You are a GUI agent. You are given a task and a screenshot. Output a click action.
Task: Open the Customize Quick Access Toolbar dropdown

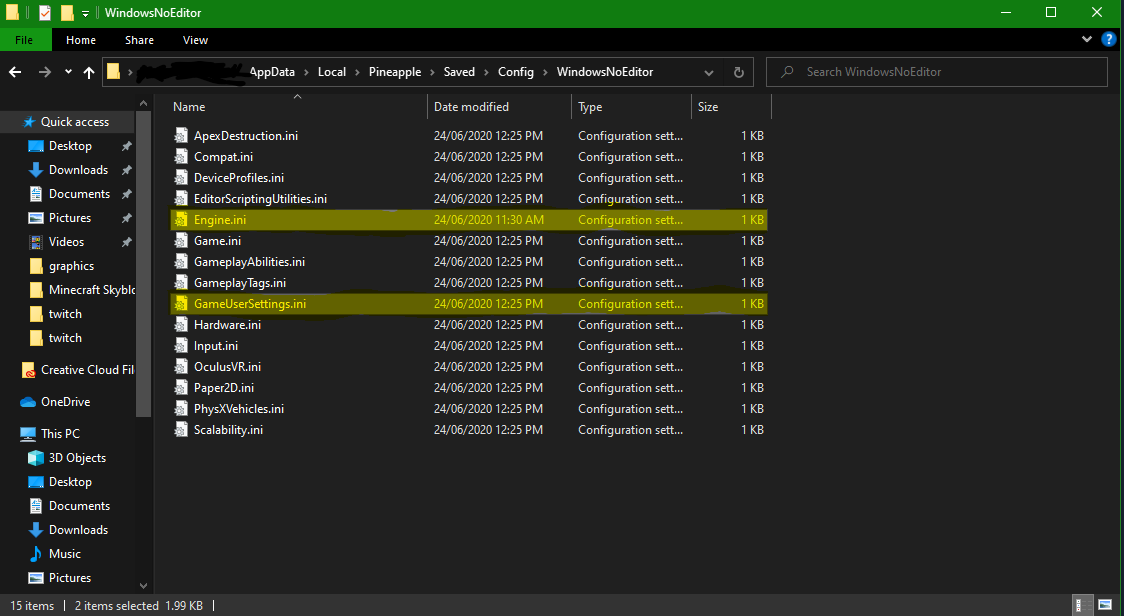click(x=86, y=13)
